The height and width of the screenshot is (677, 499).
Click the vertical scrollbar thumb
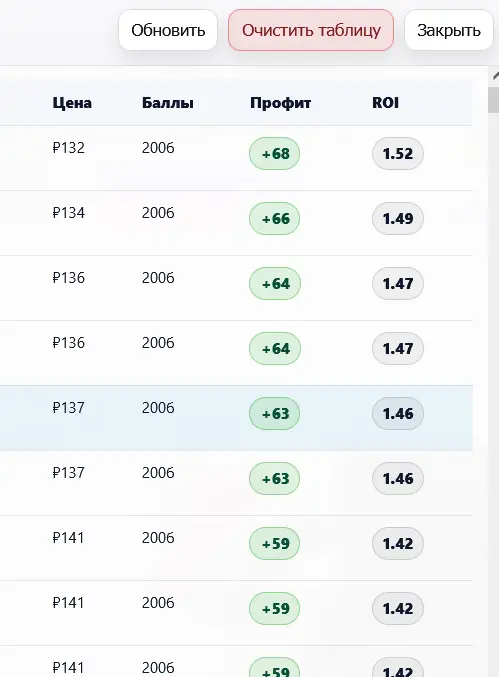tap(493, 100)
